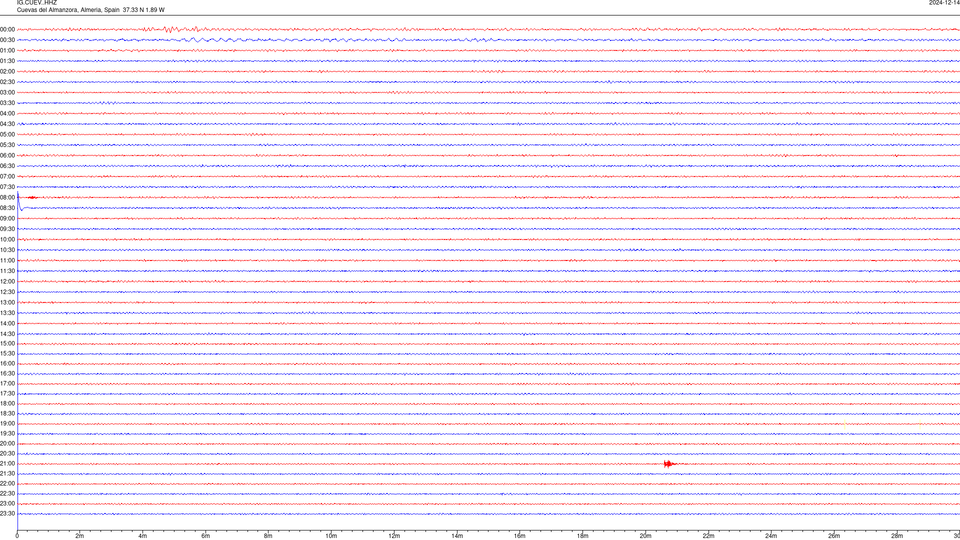Viewport: 960px width, 540px height.
Task: Click the 14m tick label on time axis
Action: pos(457,536)
